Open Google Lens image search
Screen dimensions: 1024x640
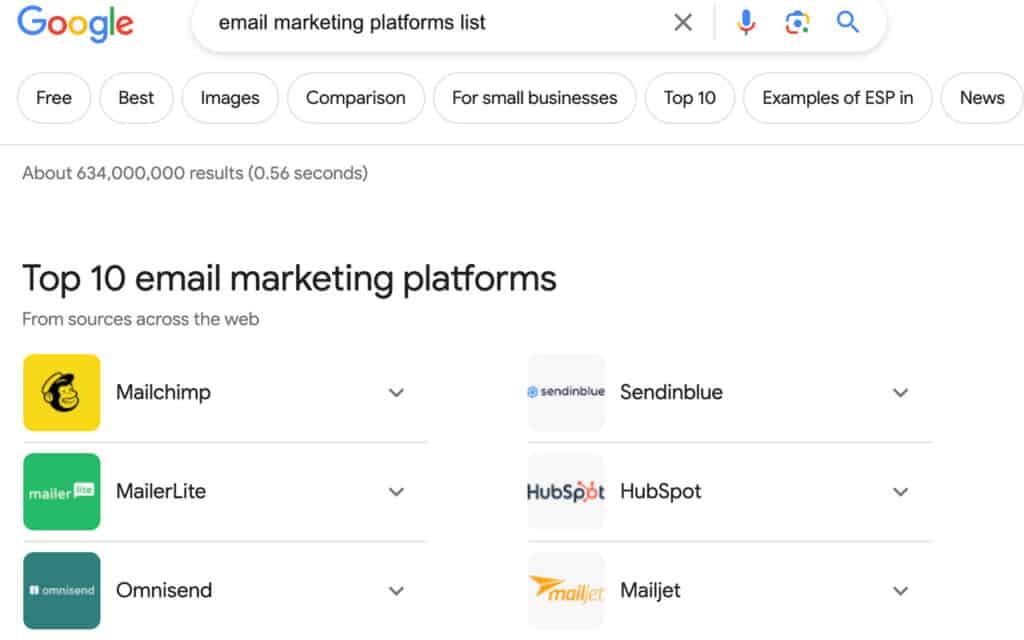point(797,22)
